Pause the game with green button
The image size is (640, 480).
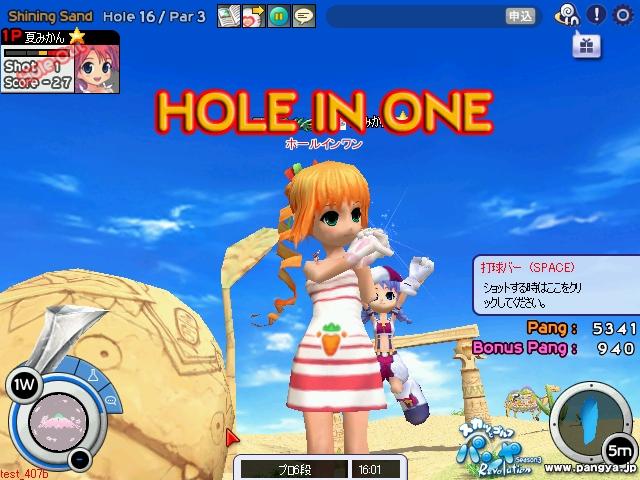[279, 16]
